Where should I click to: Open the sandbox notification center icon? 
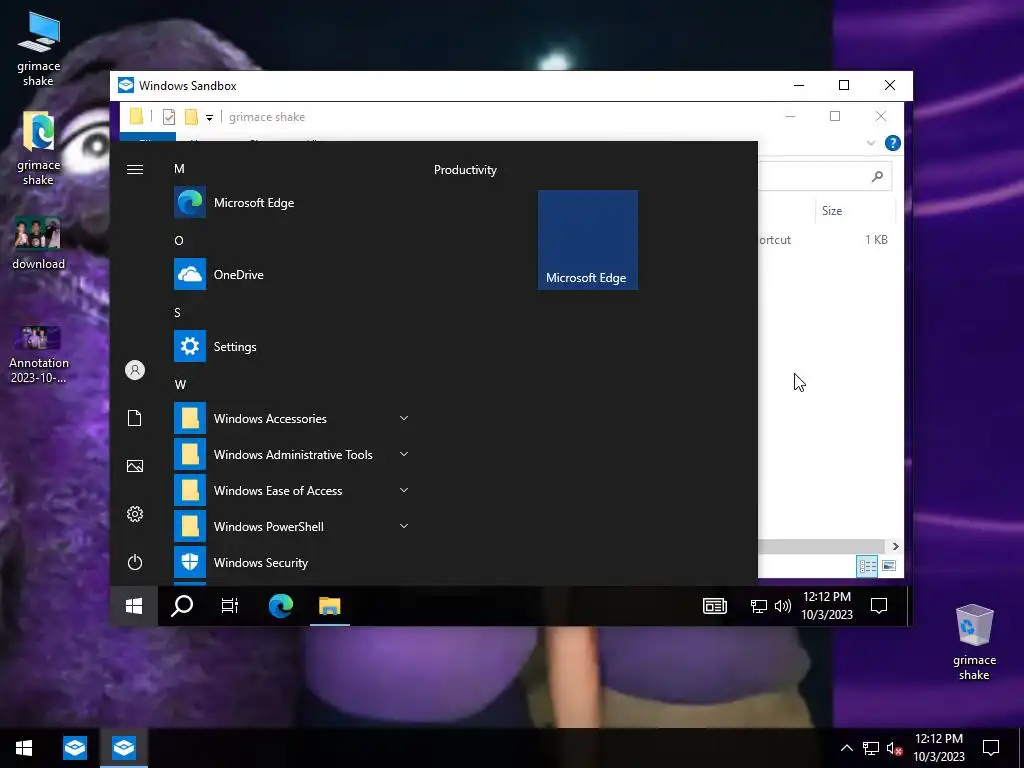coord(879,606)
